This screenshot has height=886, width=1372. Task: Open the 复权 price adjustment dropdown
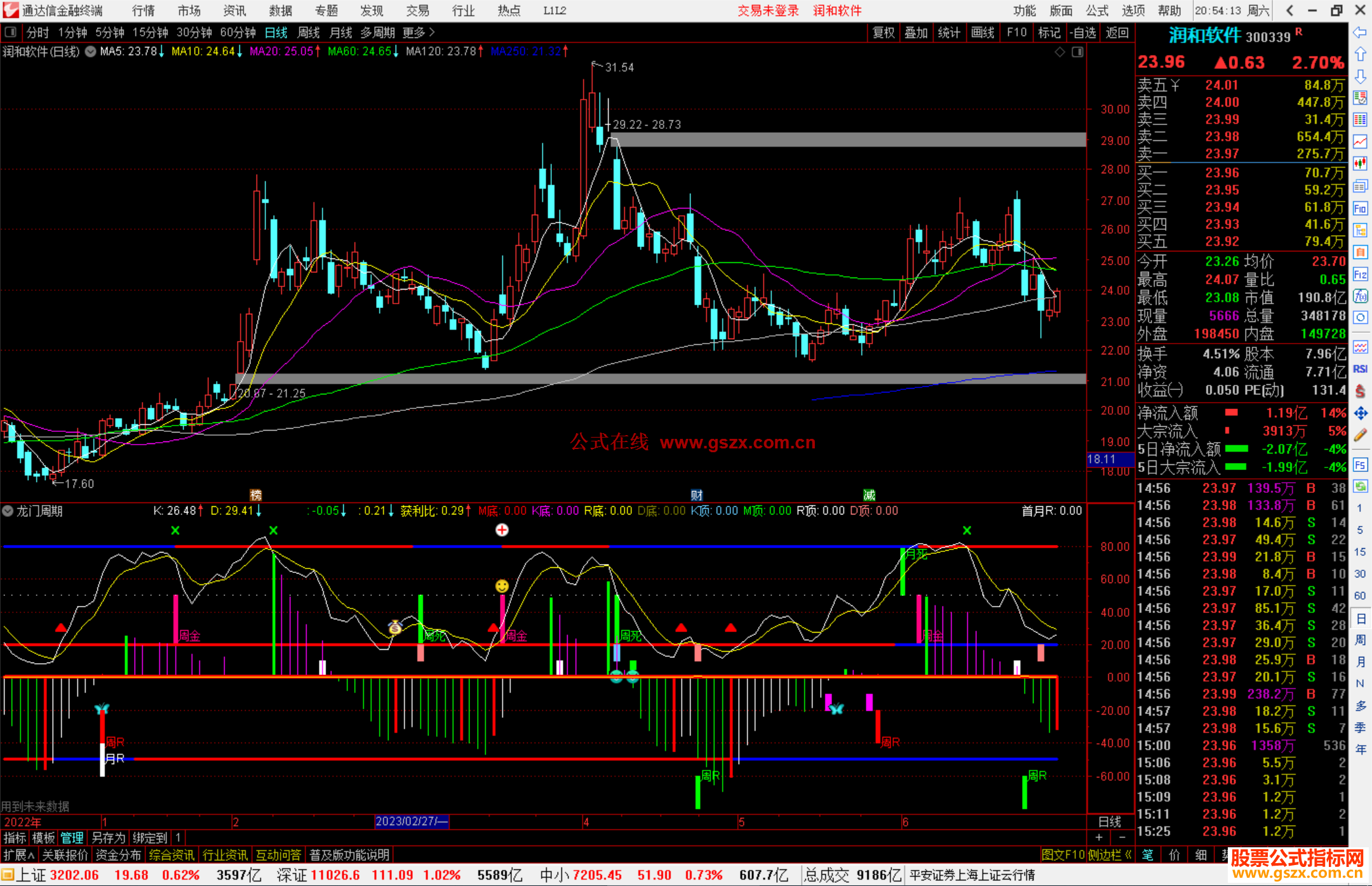point(884,32)
